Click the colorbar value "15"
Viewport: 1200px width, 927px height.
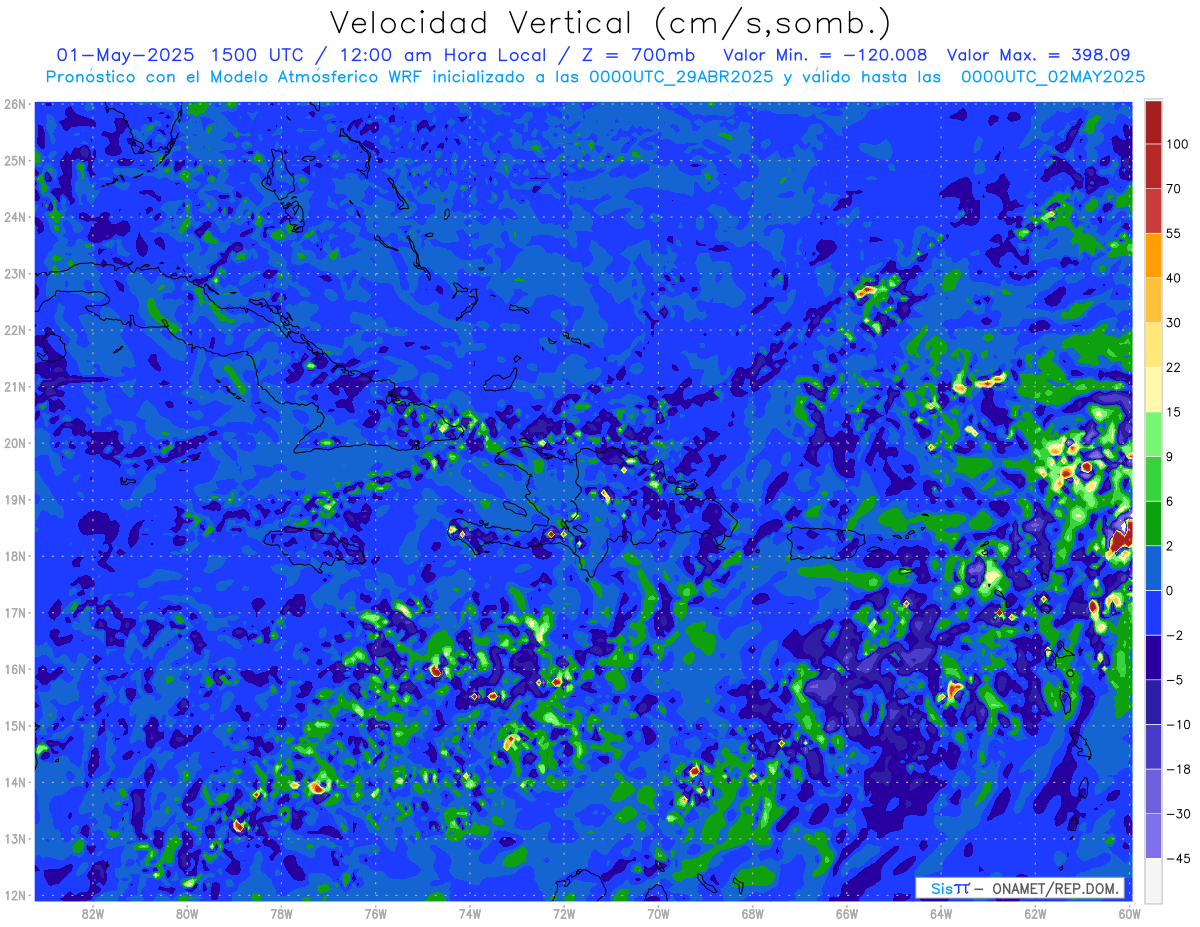tap(1174, 412)
